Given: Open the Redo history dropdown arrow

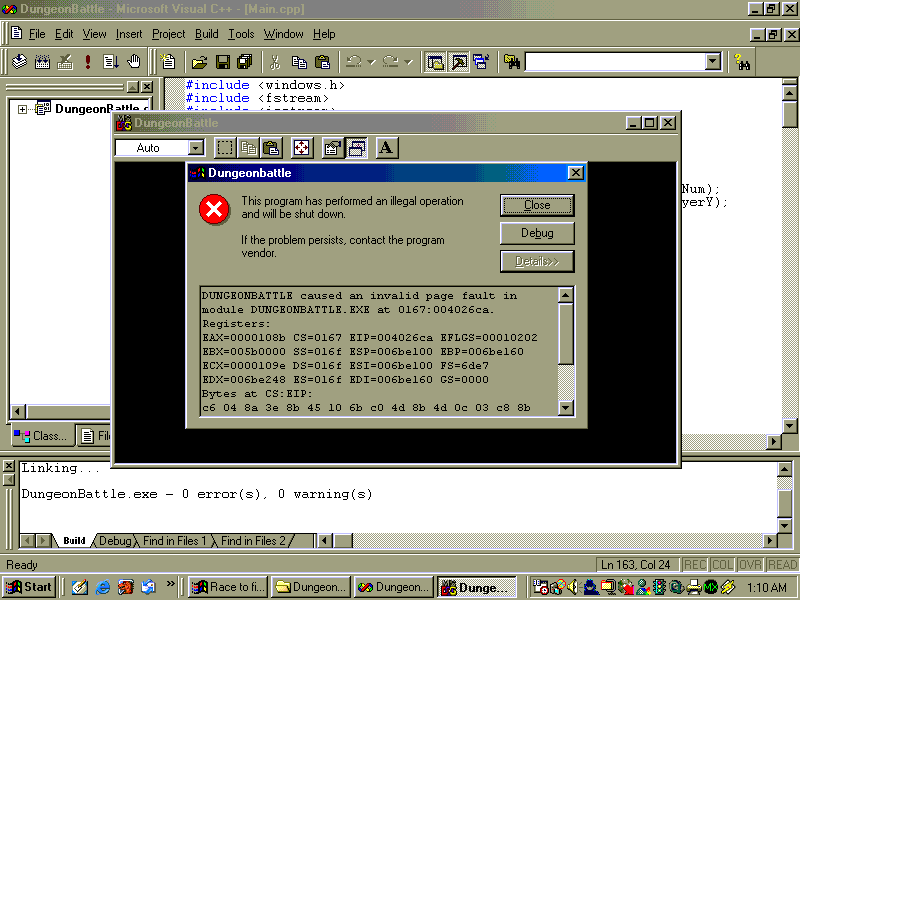Looking at the screenshot, I should [408, 62].
